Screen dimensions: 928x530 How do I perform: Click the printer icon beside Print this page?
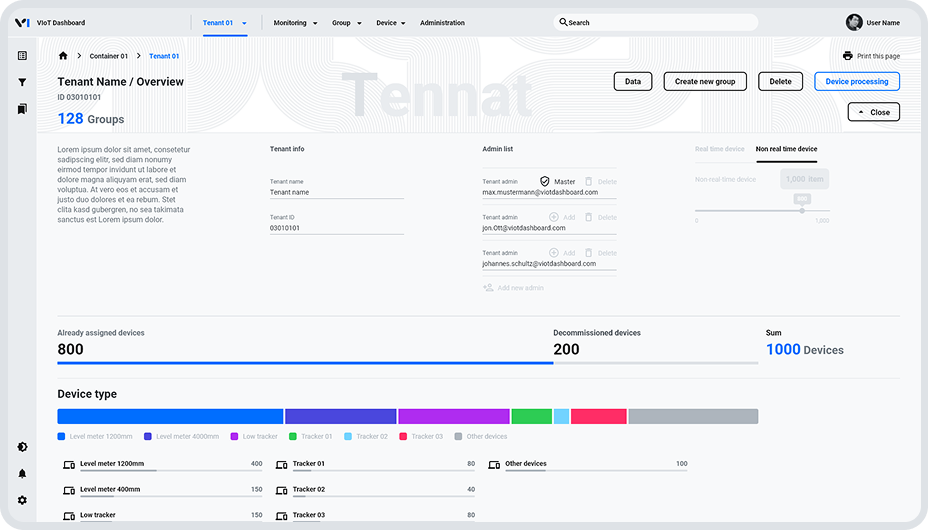click(847, 56)
